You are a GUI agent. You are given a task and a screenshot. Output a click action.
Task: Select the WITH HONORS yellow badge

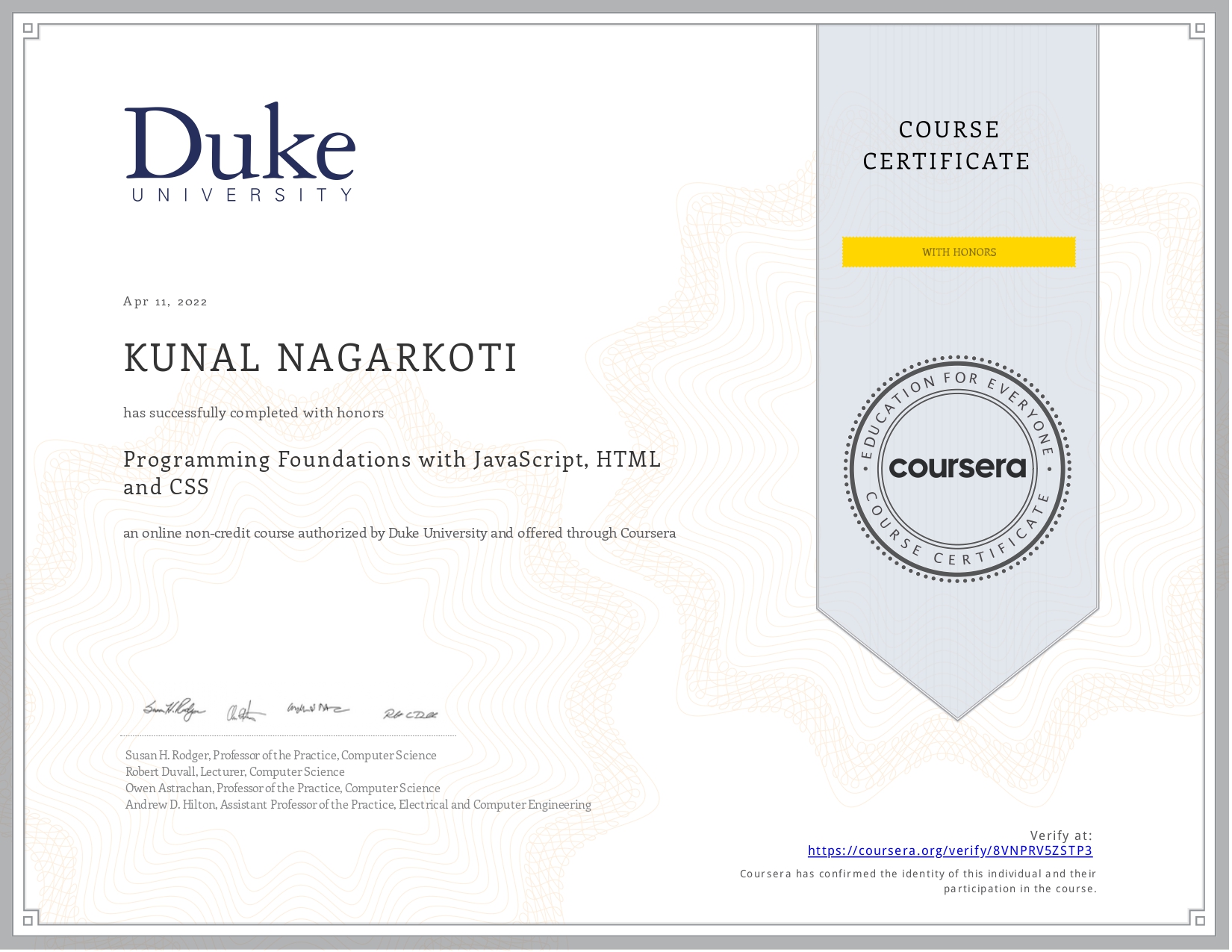coord(959,252)
